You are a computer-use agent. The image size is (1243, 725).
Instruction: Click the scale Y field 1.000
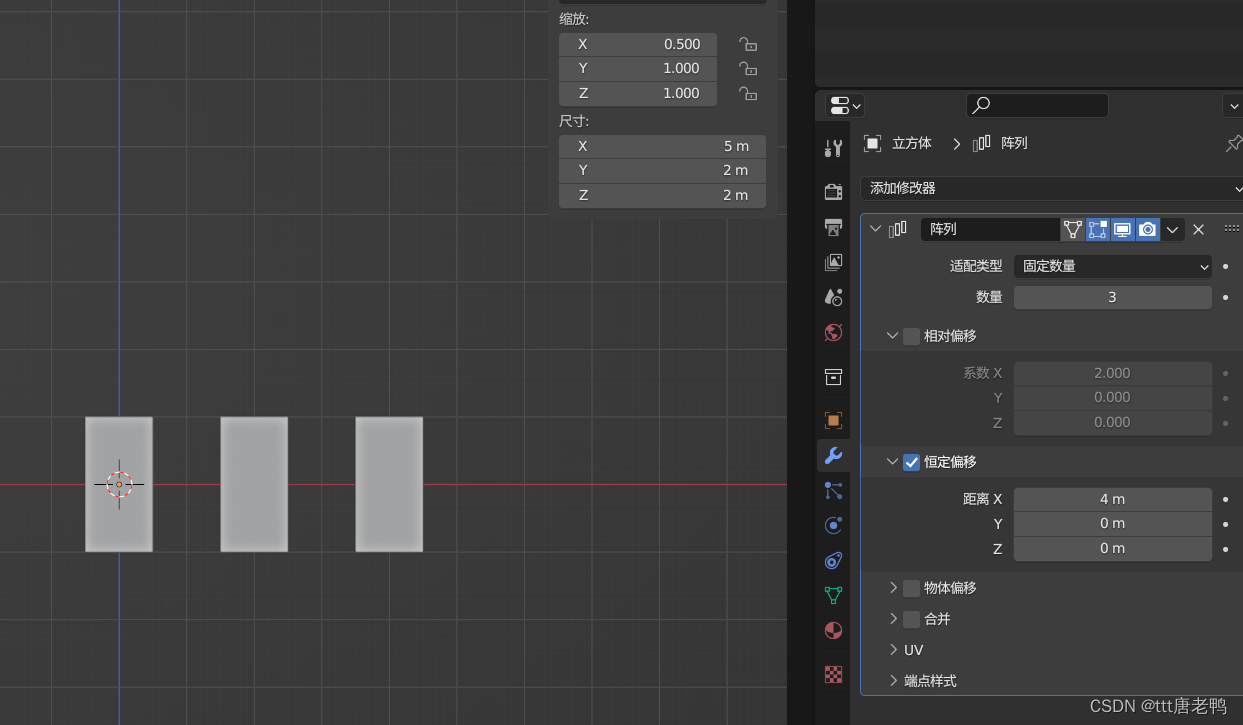638,68
